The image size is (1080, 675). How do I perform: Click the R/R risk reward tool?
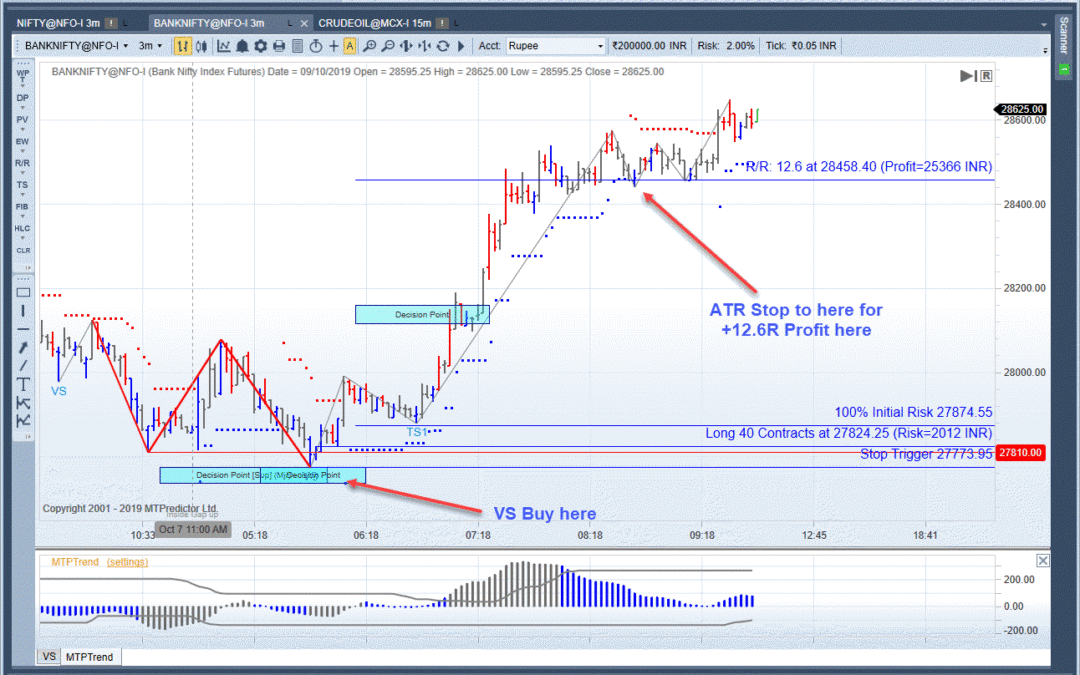point(23,163)
